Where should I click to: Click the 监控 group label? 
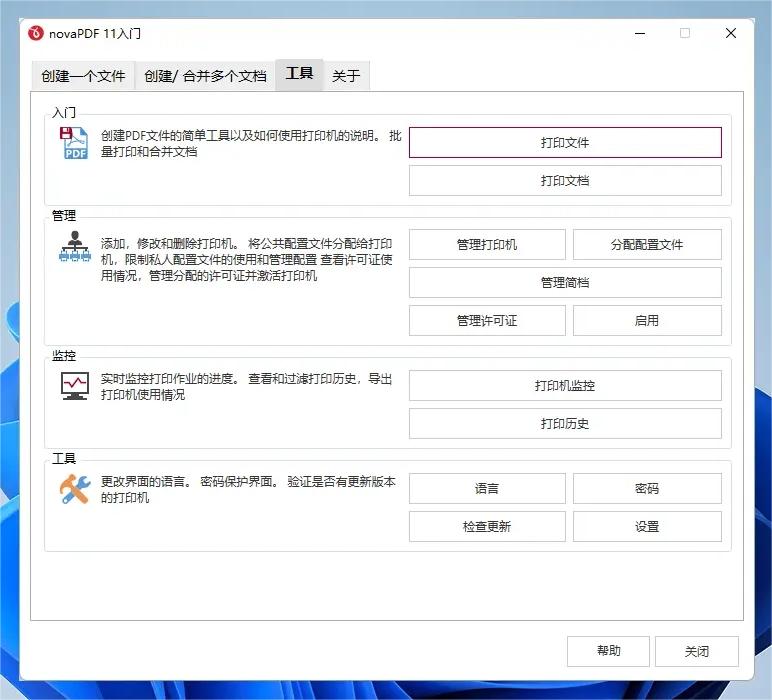[64, 355]
